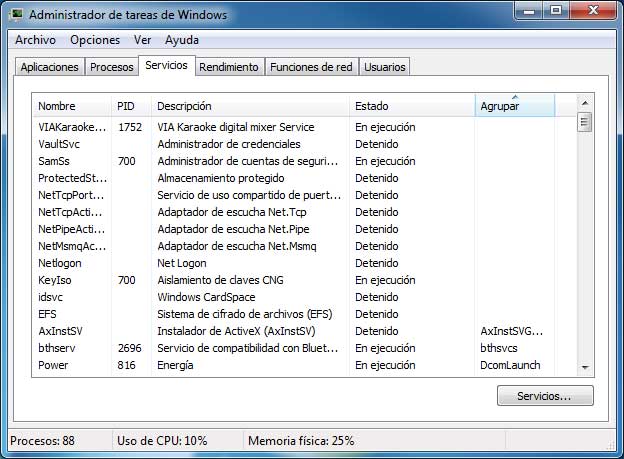Maximize the Task Manager window
624x459 pixels.
pyautogui.click(x=556, y=11)
